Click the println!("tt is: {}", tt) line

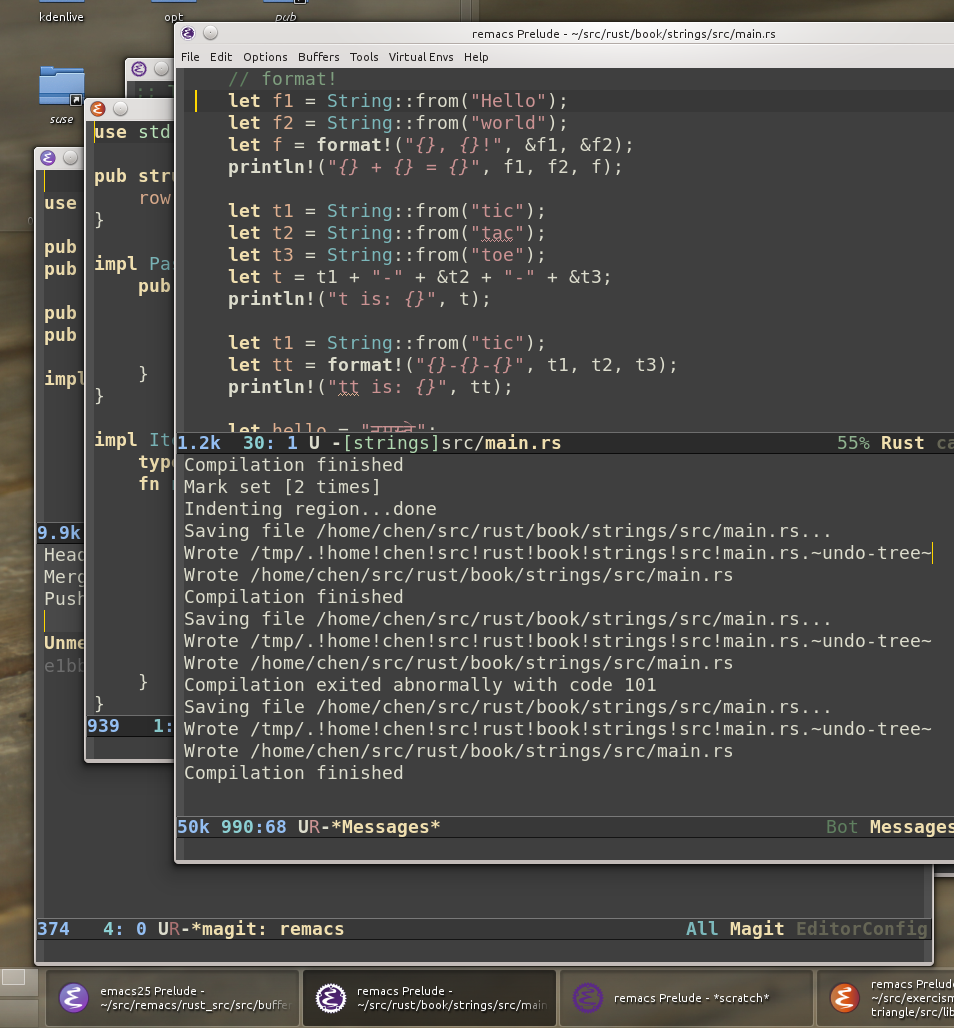(370, 387)
